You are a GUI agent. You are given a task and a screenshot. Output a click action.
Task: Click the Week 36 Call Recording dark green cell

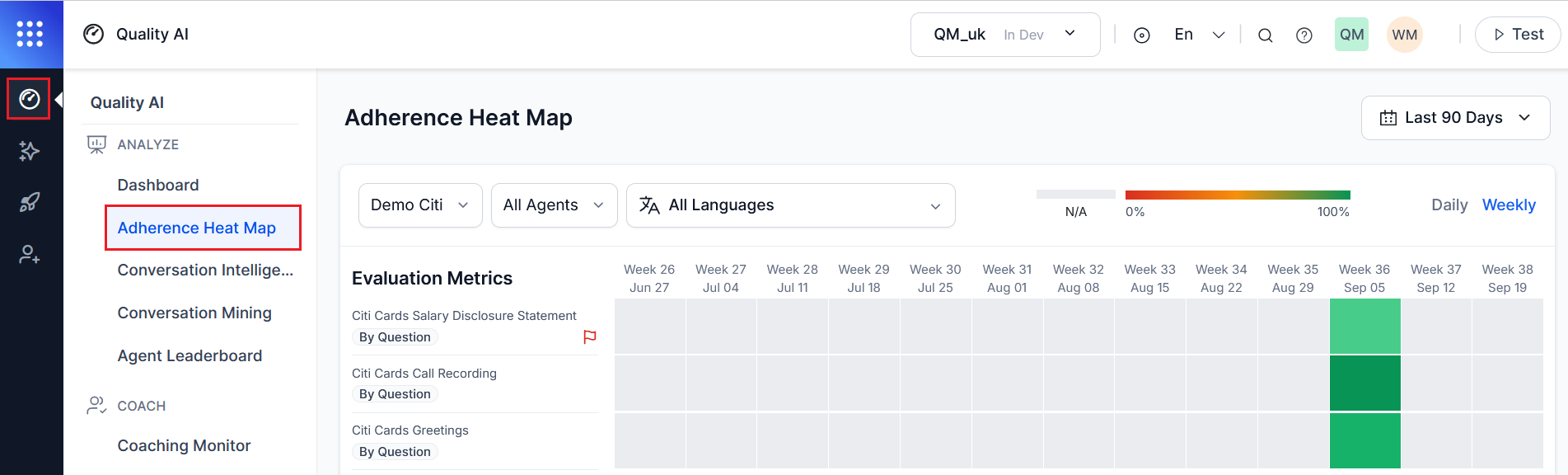point(1364,383)
